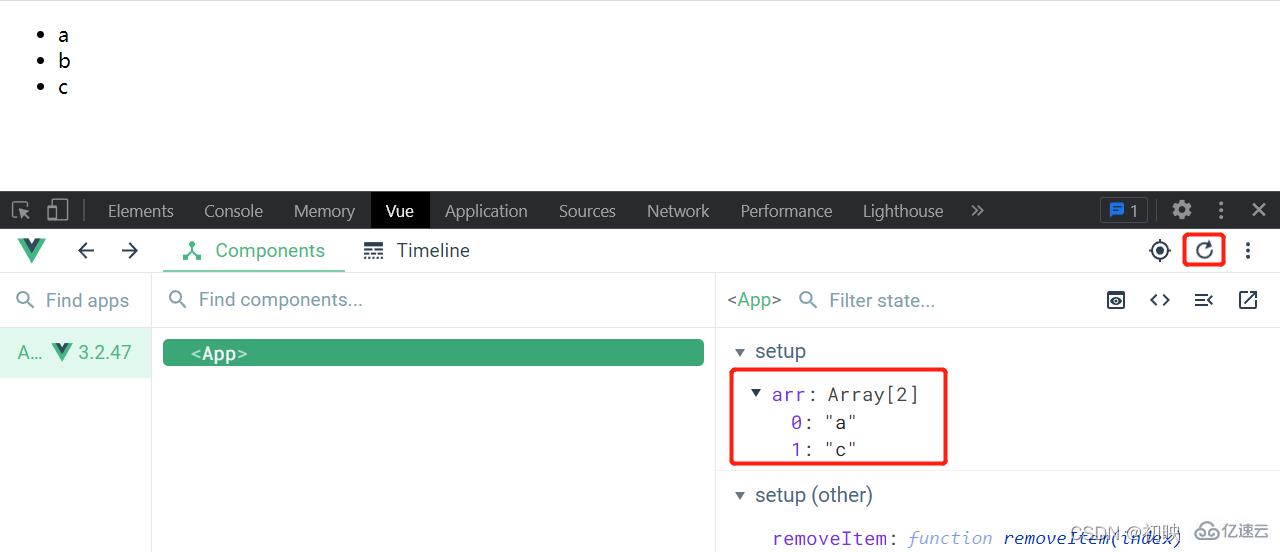Open the Elements tab
This screenshot has width=1280, height=552.
point(141,211)
